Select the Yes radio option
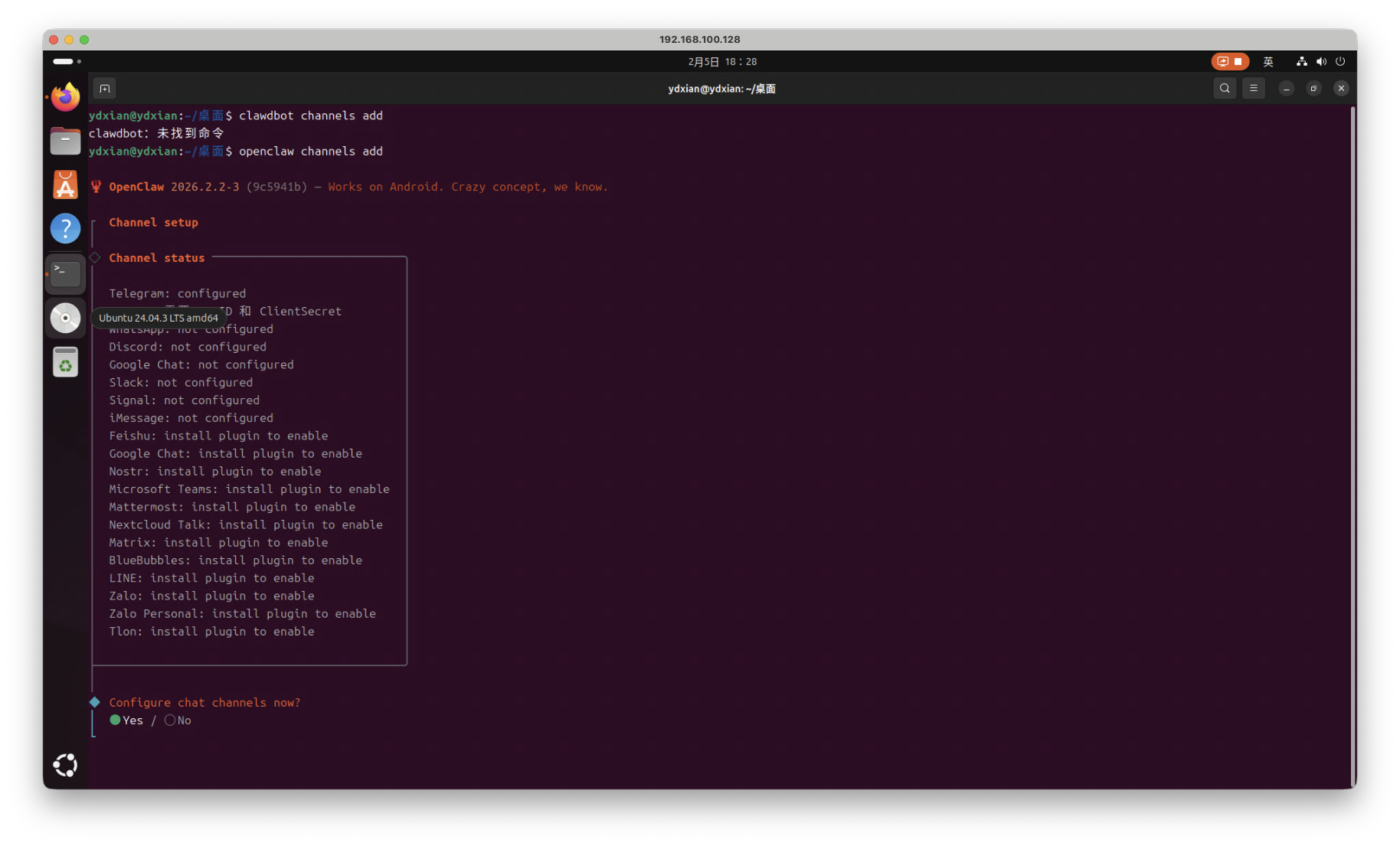This screenshot has height=846, width=1400. click(x=116, y=720)
